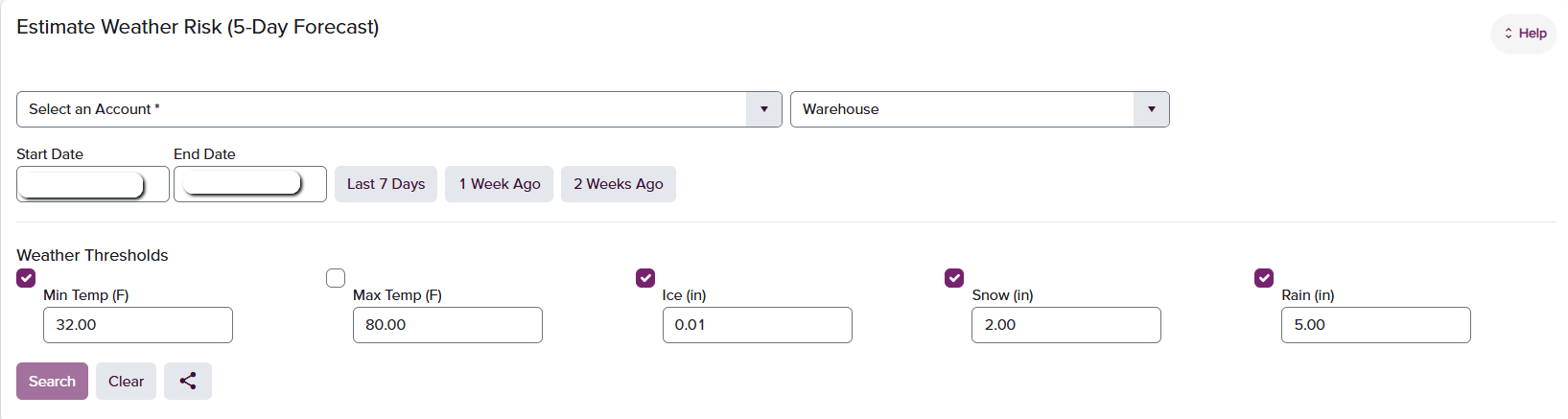Click the share icon button
The height and width of the screenshot is (419, 1568).
pyautogui.click(x=188, y=381)
